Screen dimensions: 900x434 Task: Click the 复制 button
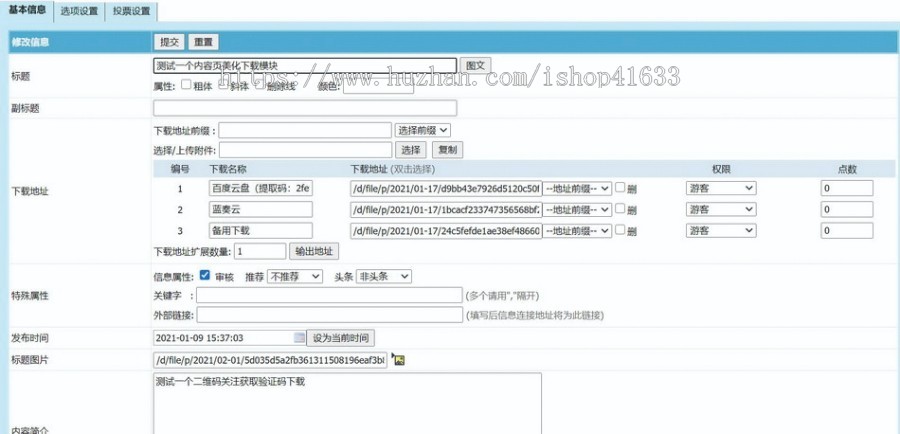[x=447, y=150]
